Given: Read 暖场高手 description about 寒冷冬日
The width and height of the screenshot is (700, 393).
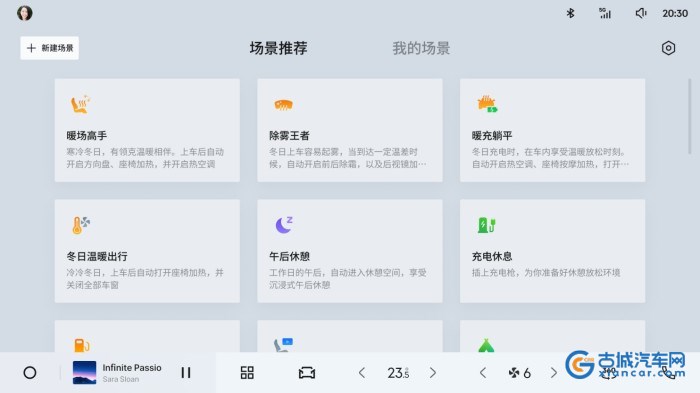Looking at the screenshot, I should point(145,158).
